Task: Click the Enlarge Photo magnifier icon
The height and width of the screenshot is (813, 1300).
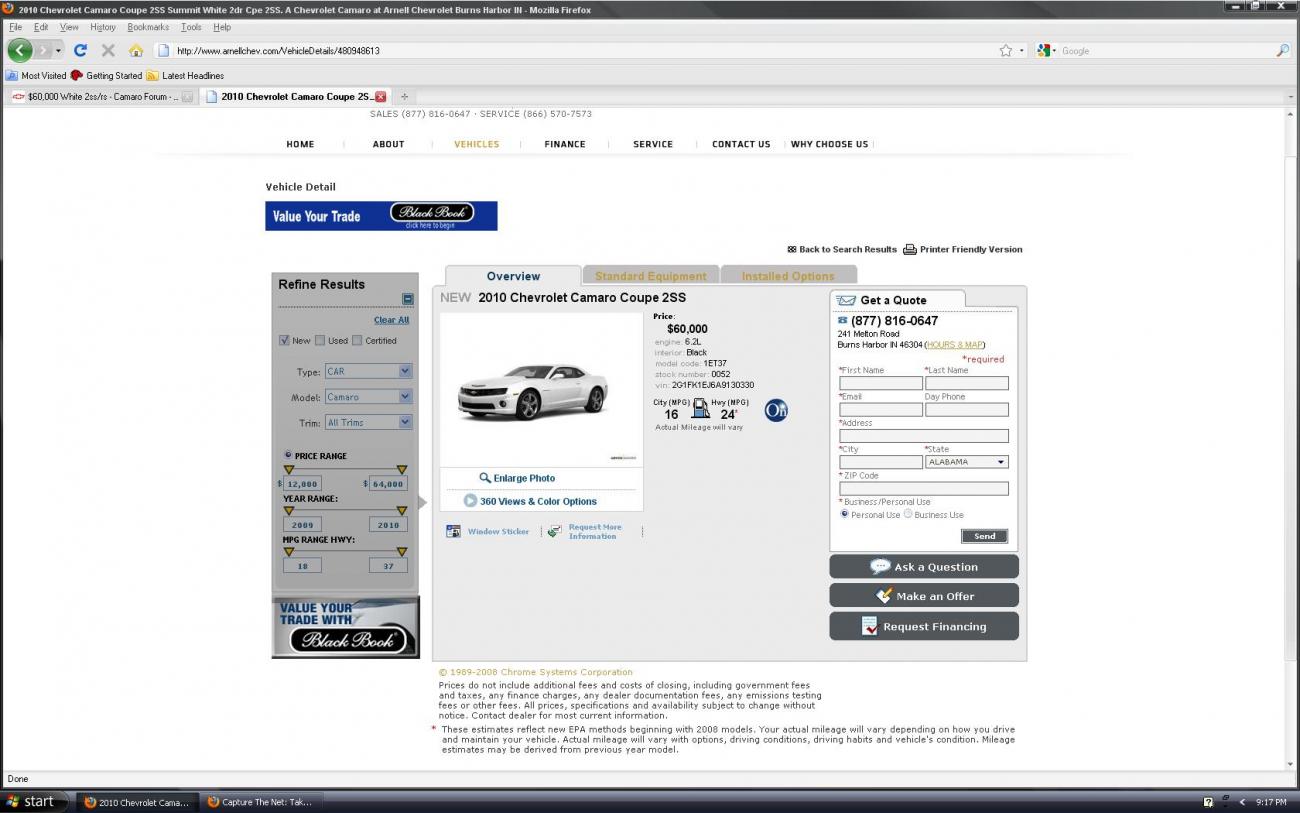Action: click(x=485, y=478)
